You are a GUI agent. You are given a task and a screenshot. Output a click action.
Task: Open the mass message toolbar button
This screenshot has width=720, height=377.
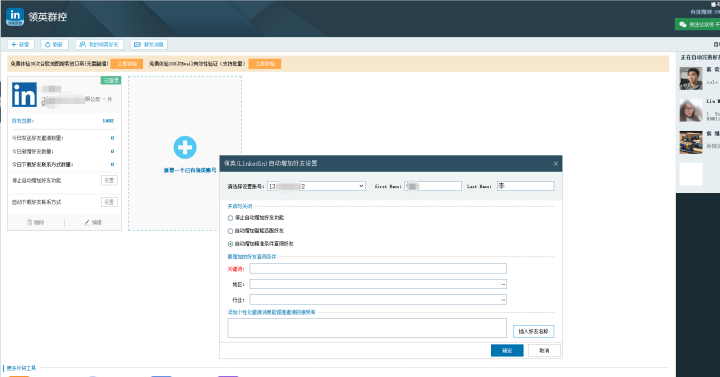coord(149,45)
